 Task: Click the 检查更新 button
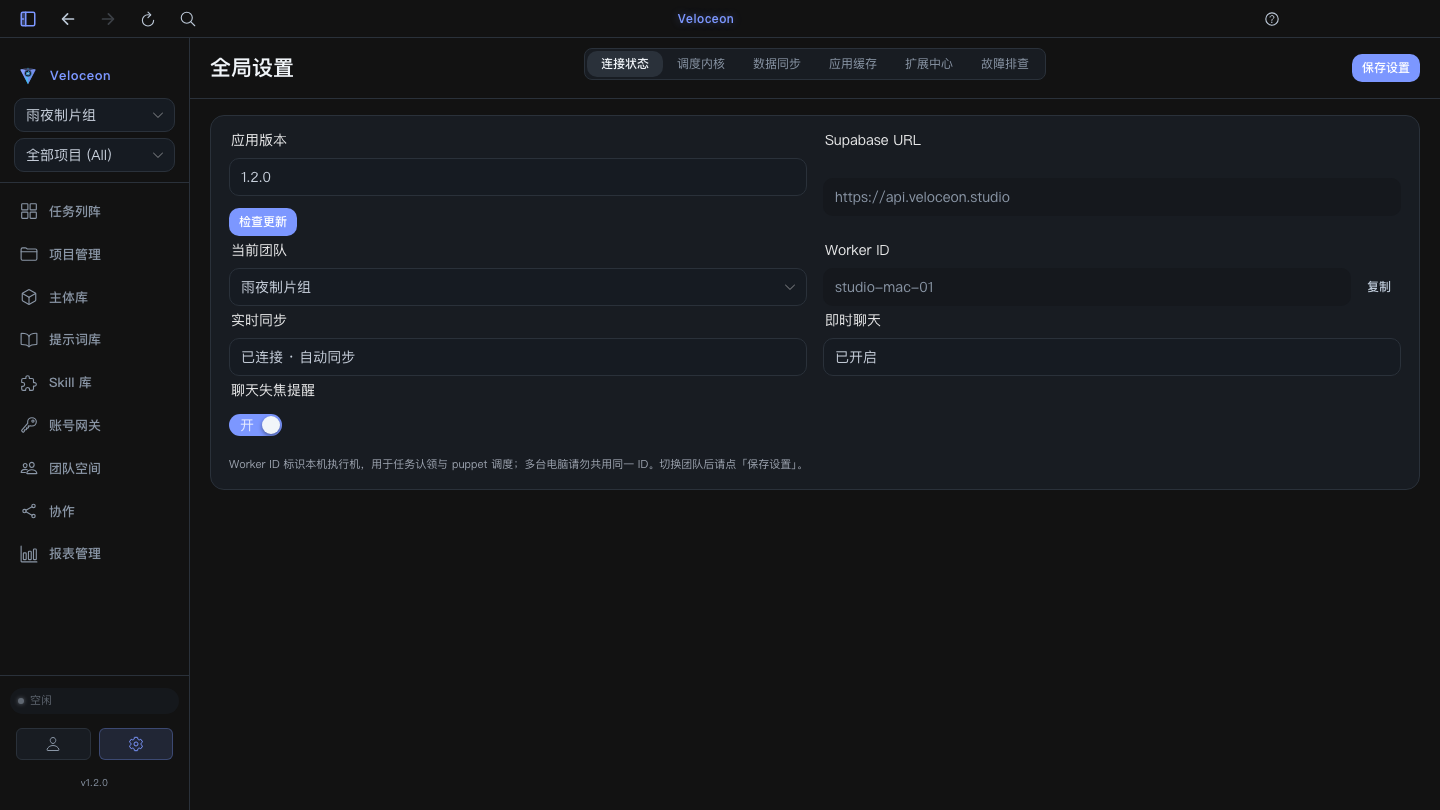tap(263, 222)
